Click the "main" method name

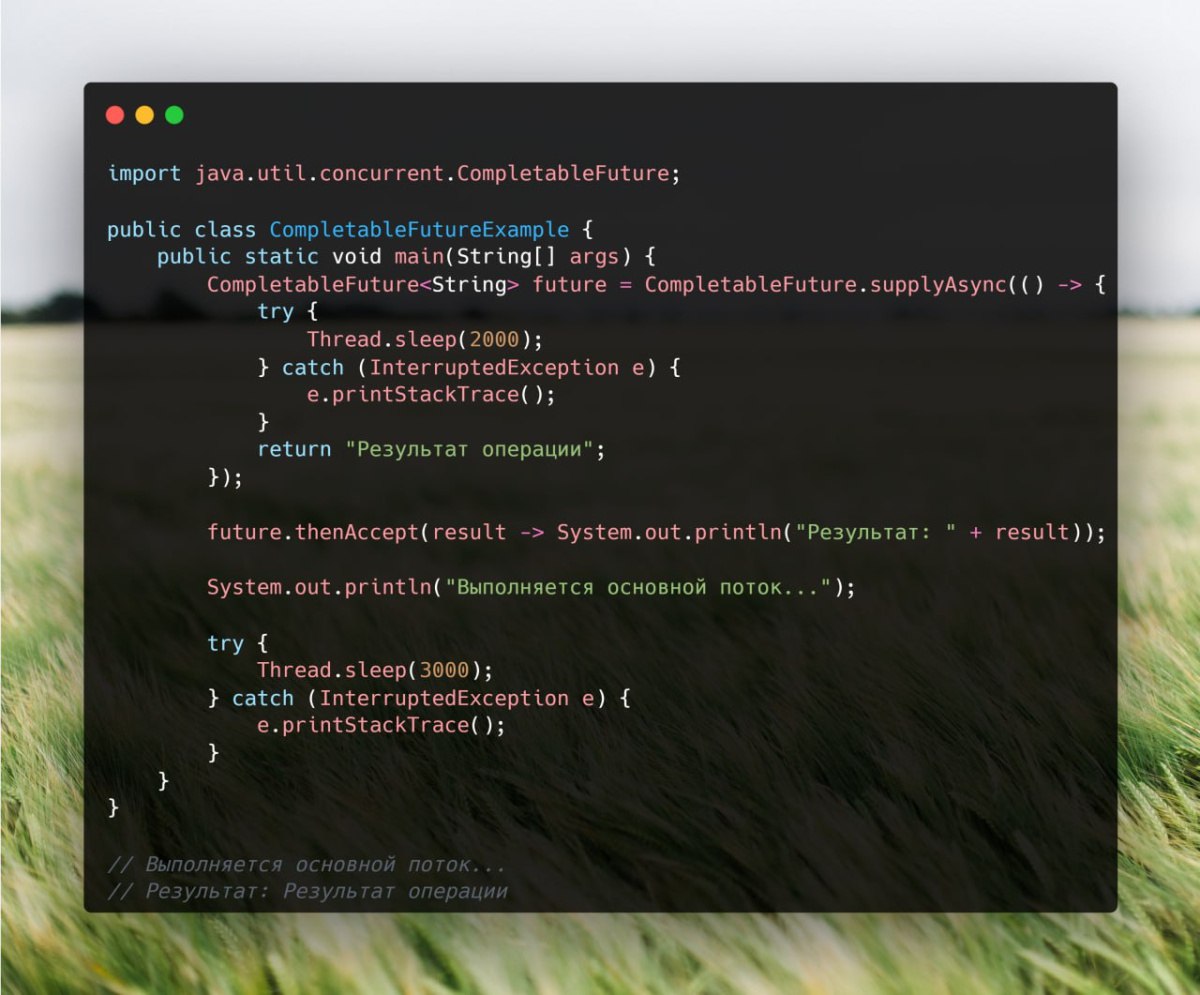[x=419, y=257]
